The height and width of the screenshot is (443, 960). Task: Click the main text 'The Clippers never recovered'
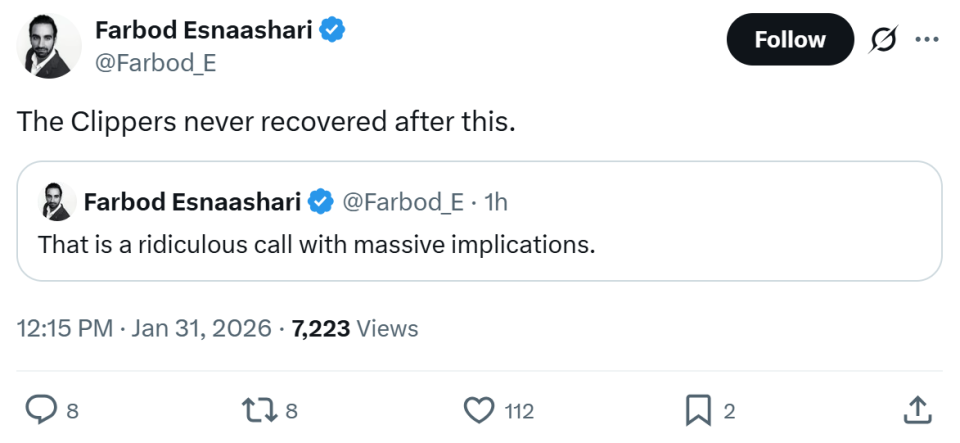(266, 122)
